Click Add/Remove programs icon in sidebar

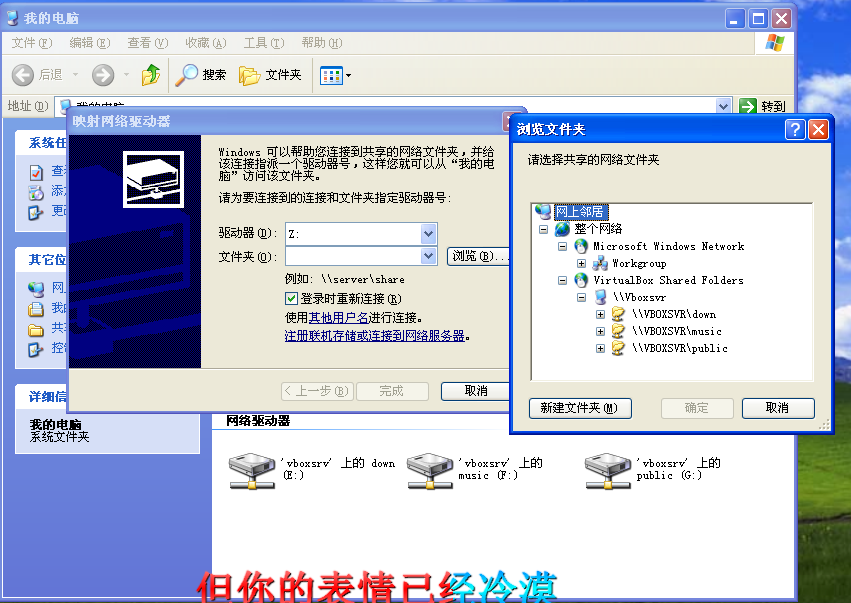[x=36, y=192]
